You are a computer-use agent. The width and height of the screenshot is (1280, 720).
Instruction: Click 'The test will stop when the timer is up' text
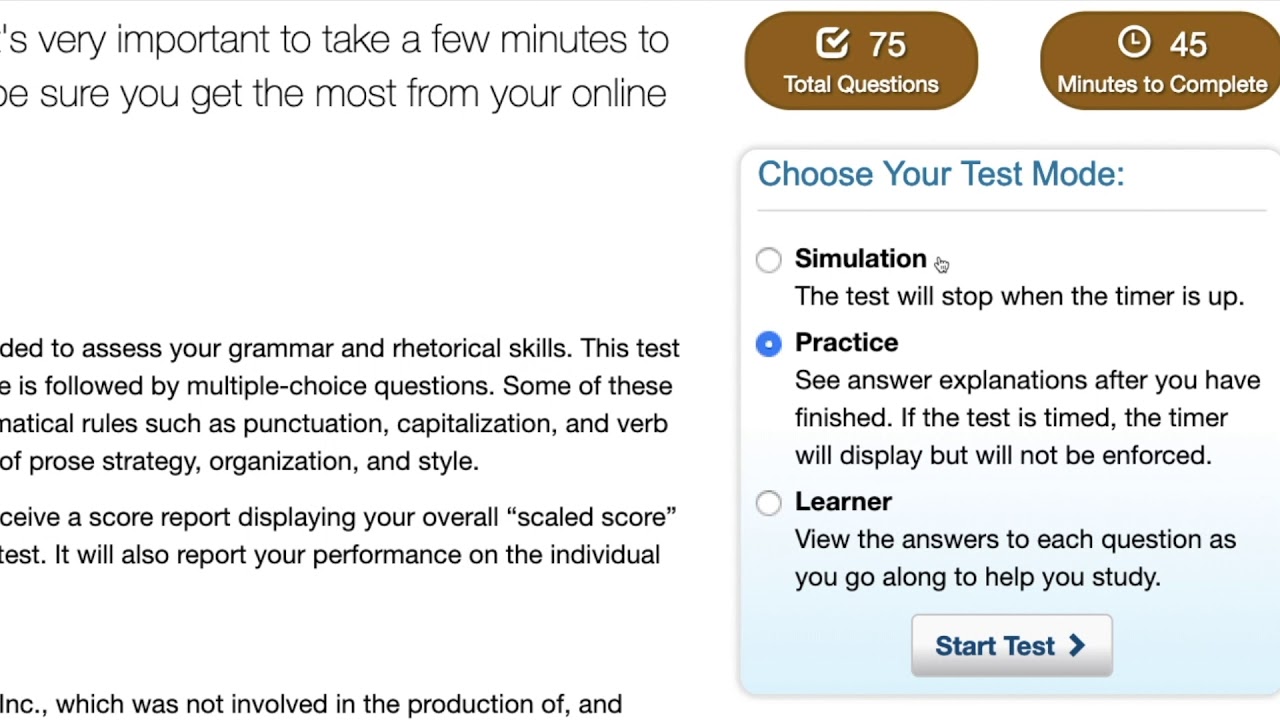(x=1019, y=297)
